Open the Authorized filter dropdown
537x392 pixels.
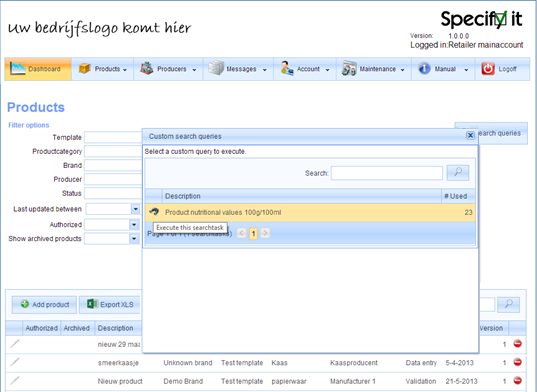(x=134, y=225)
